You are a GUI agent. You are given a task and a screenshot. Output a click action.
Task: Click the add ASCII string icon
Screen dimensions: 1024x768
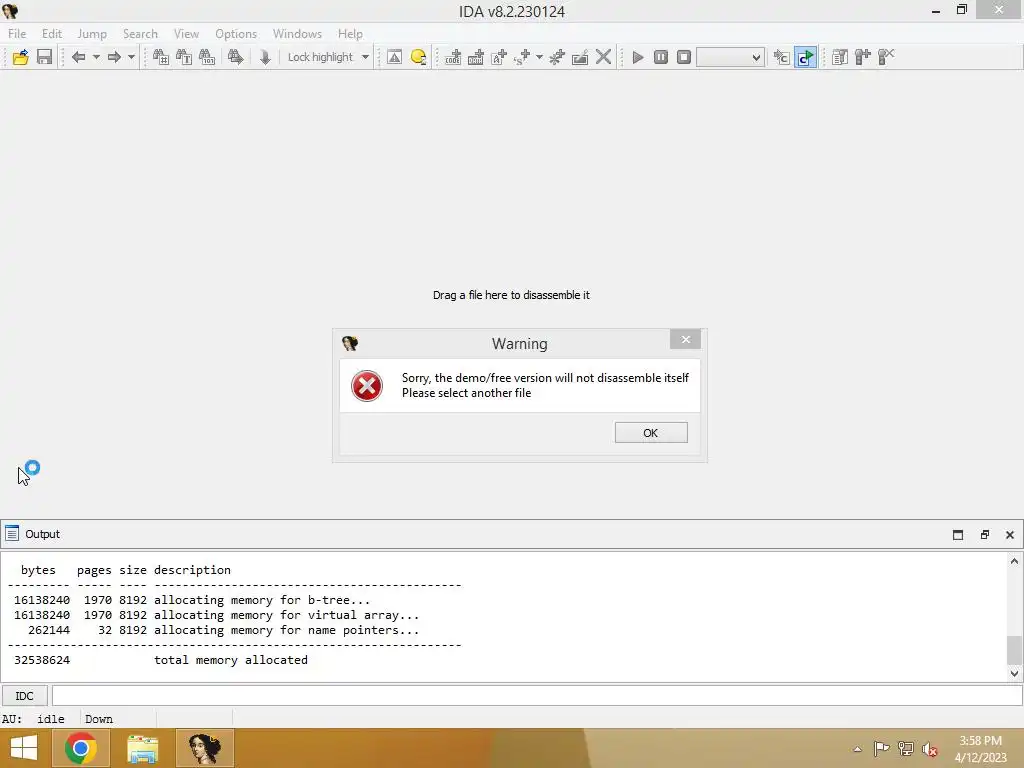click(498, 57)
